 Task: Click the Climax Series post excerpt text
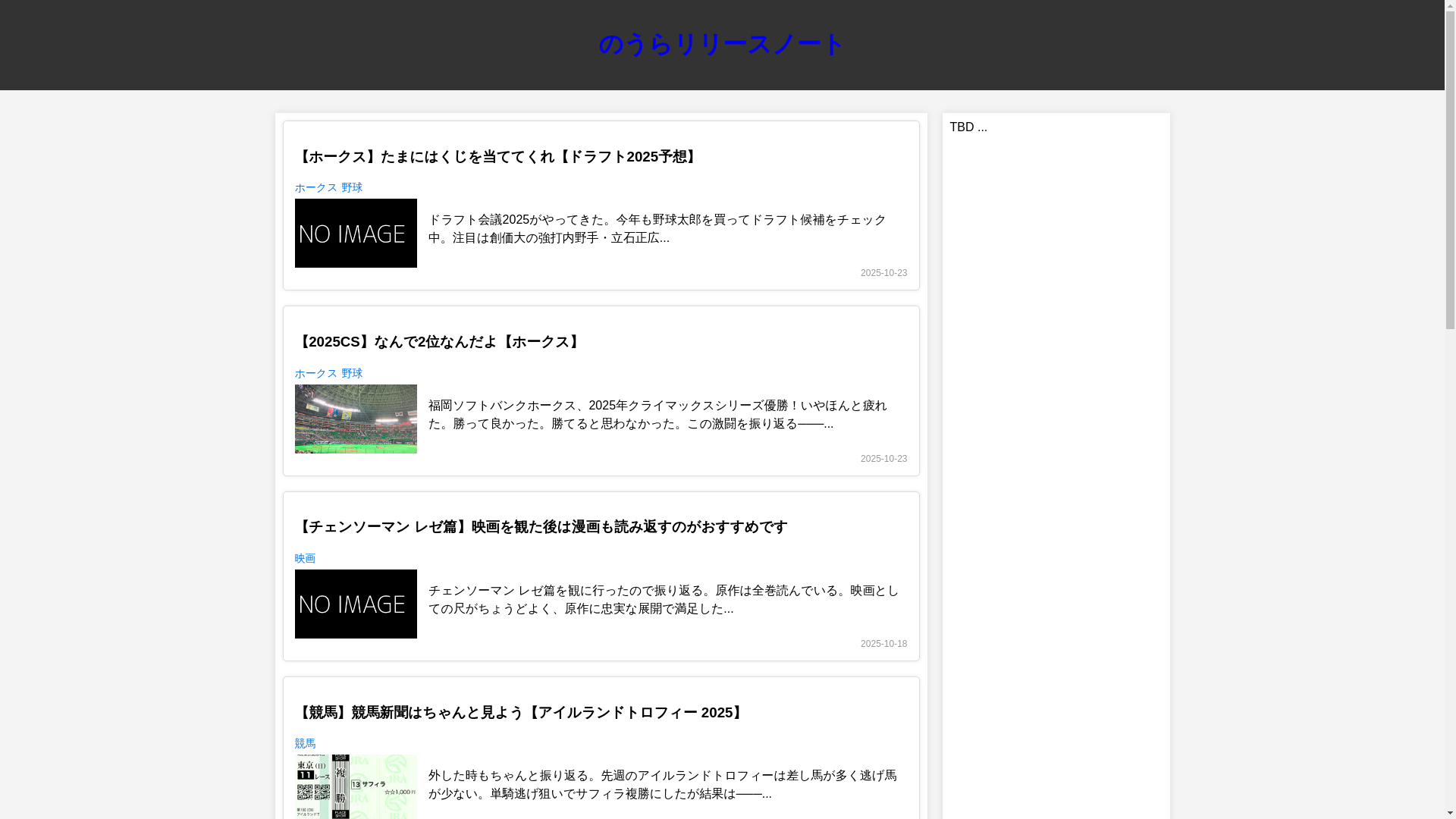[x=657, y=415]
